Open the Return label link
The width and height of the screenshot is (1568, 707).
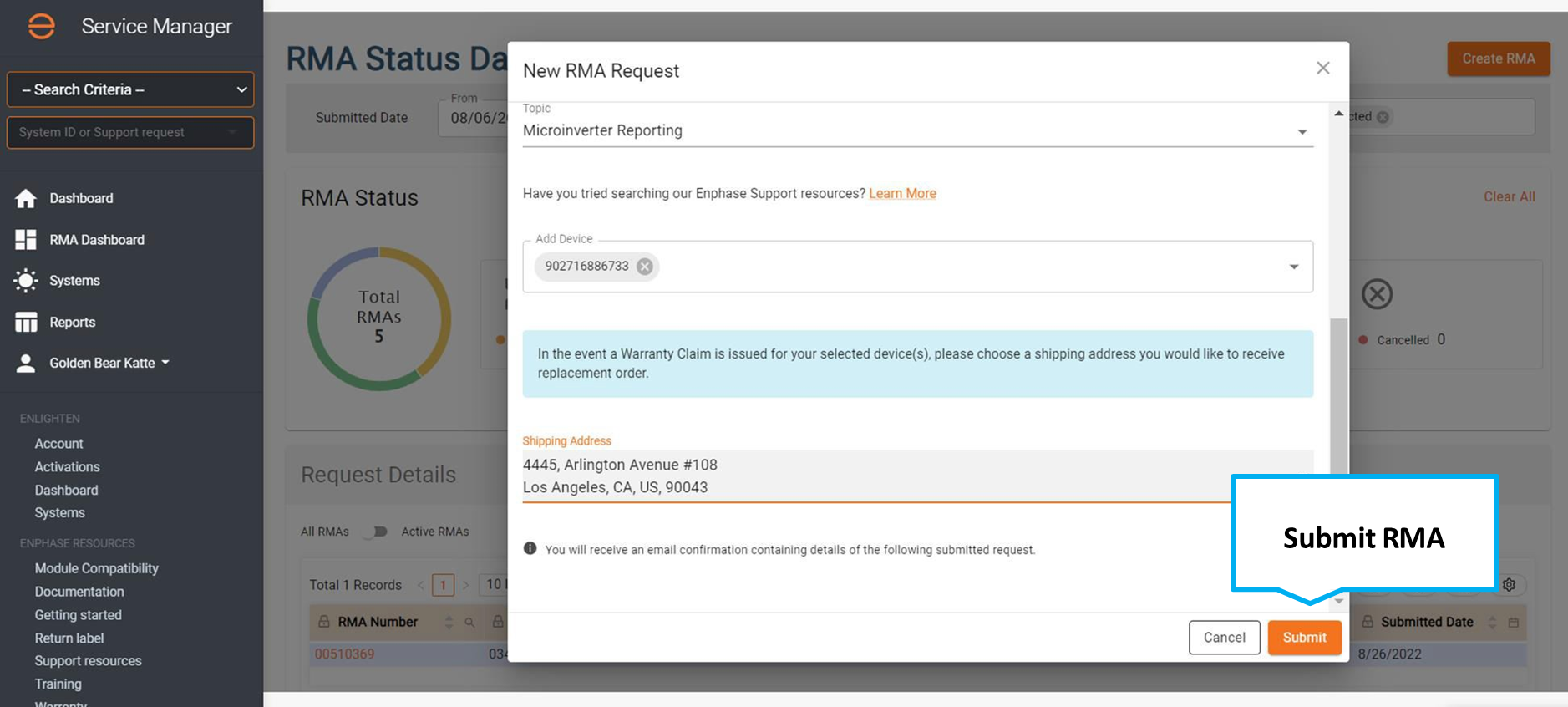click(x=69, y=638)
